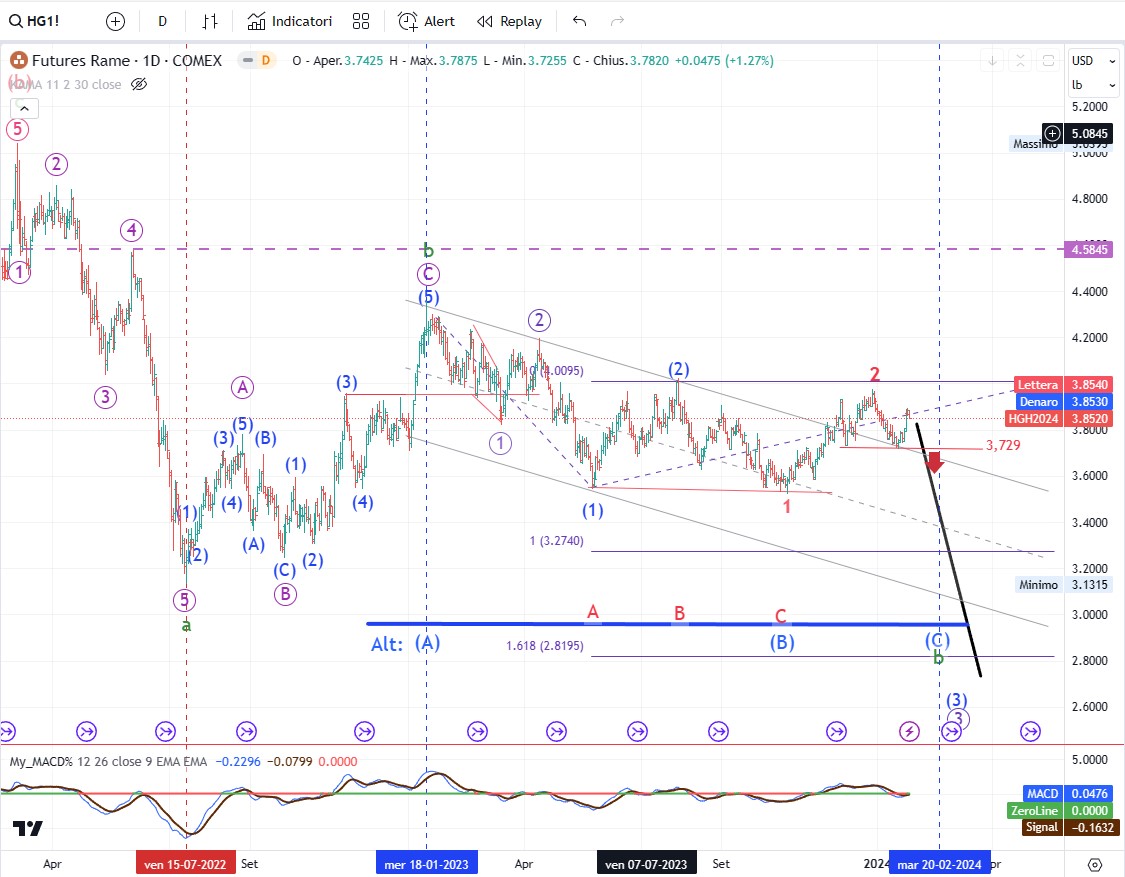Screen dimensions: 1125x877
Task: Open the lb unit dropdown
Action: (1093, 85)
